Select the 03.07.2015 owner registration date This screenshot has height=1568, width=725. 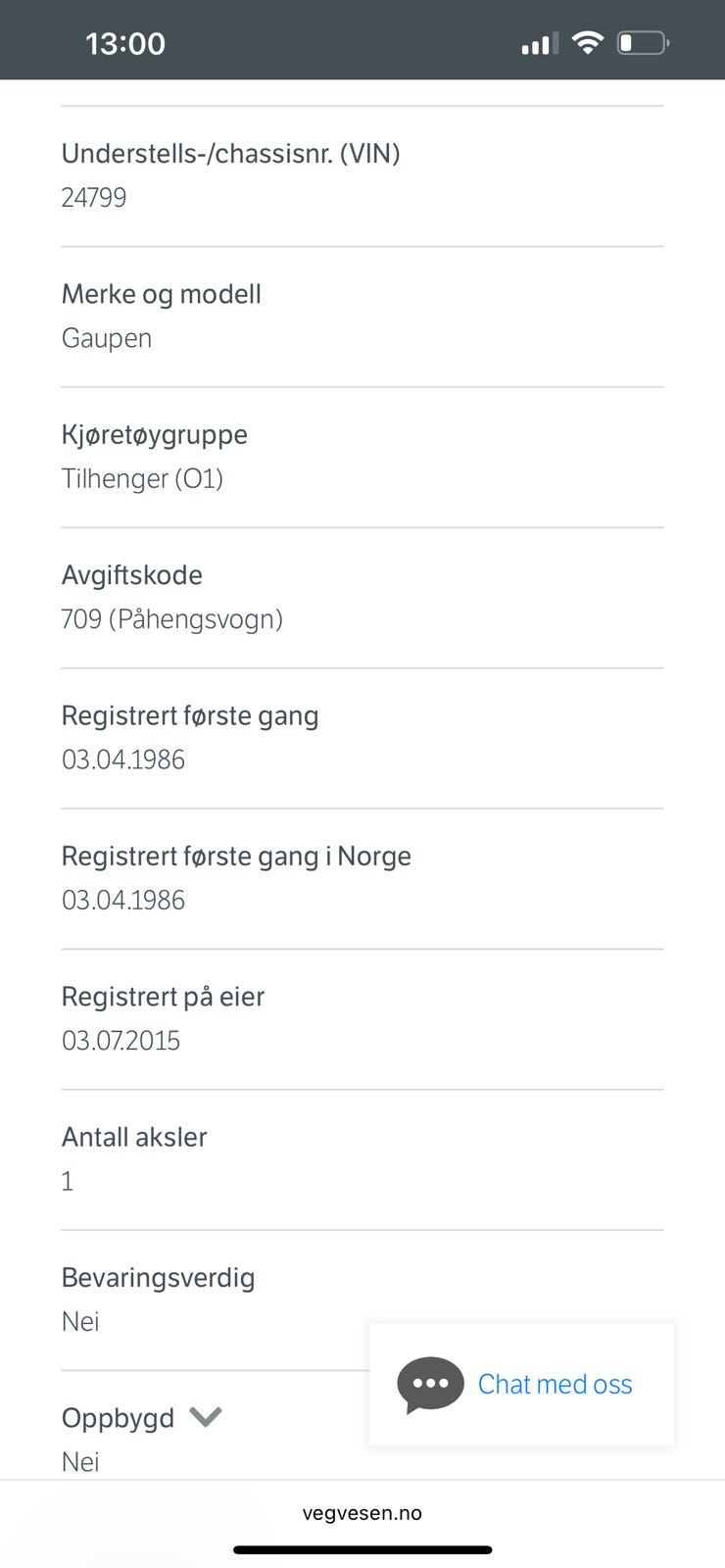click(x=121, y=1041)
